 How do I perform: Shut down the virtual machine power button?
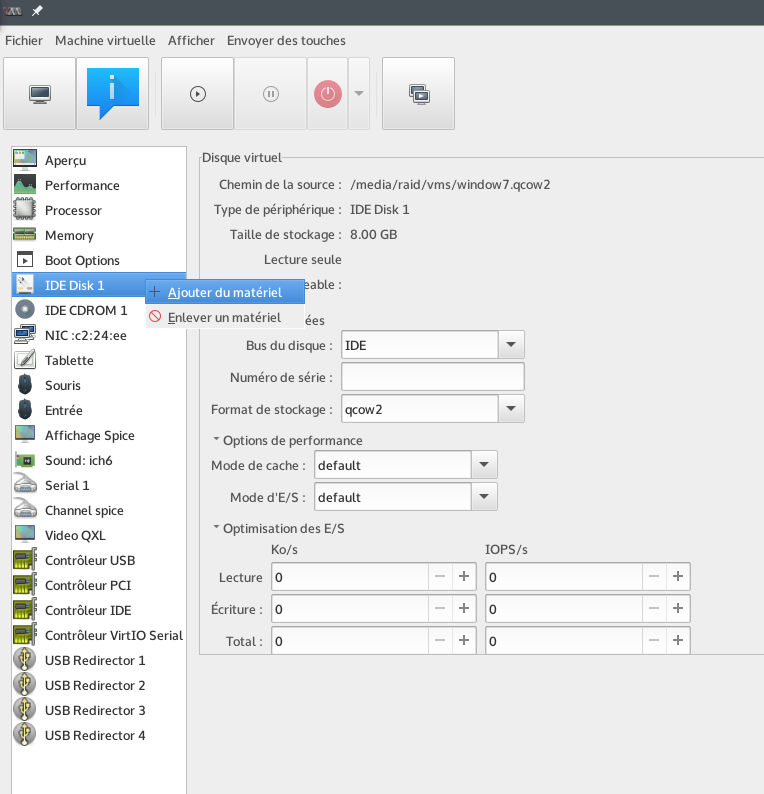(328, 94)
